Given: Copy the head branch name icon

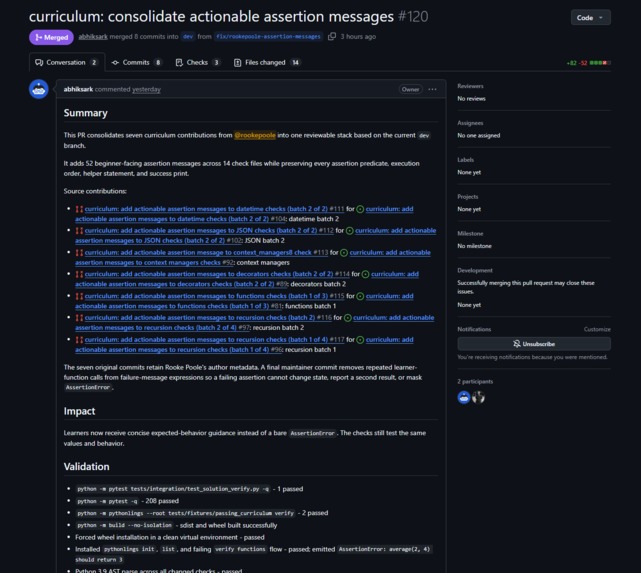Looking at the screenshot, I should [x=332, y=36].
